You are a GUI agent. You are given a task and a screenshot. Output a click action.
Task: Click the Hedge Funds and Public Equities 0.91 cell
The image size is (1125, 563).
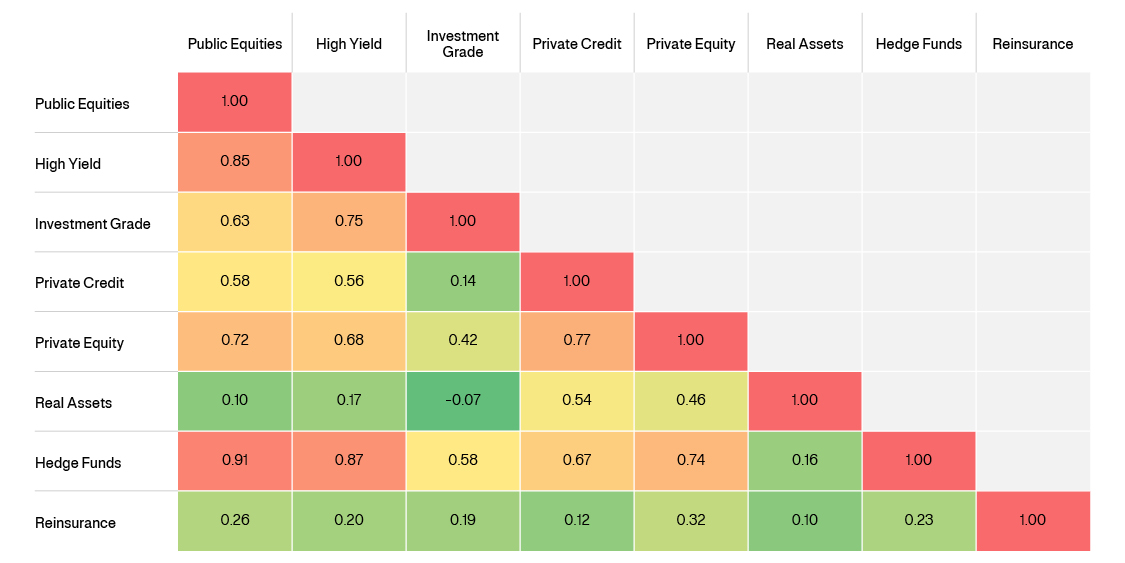(234, 461)
